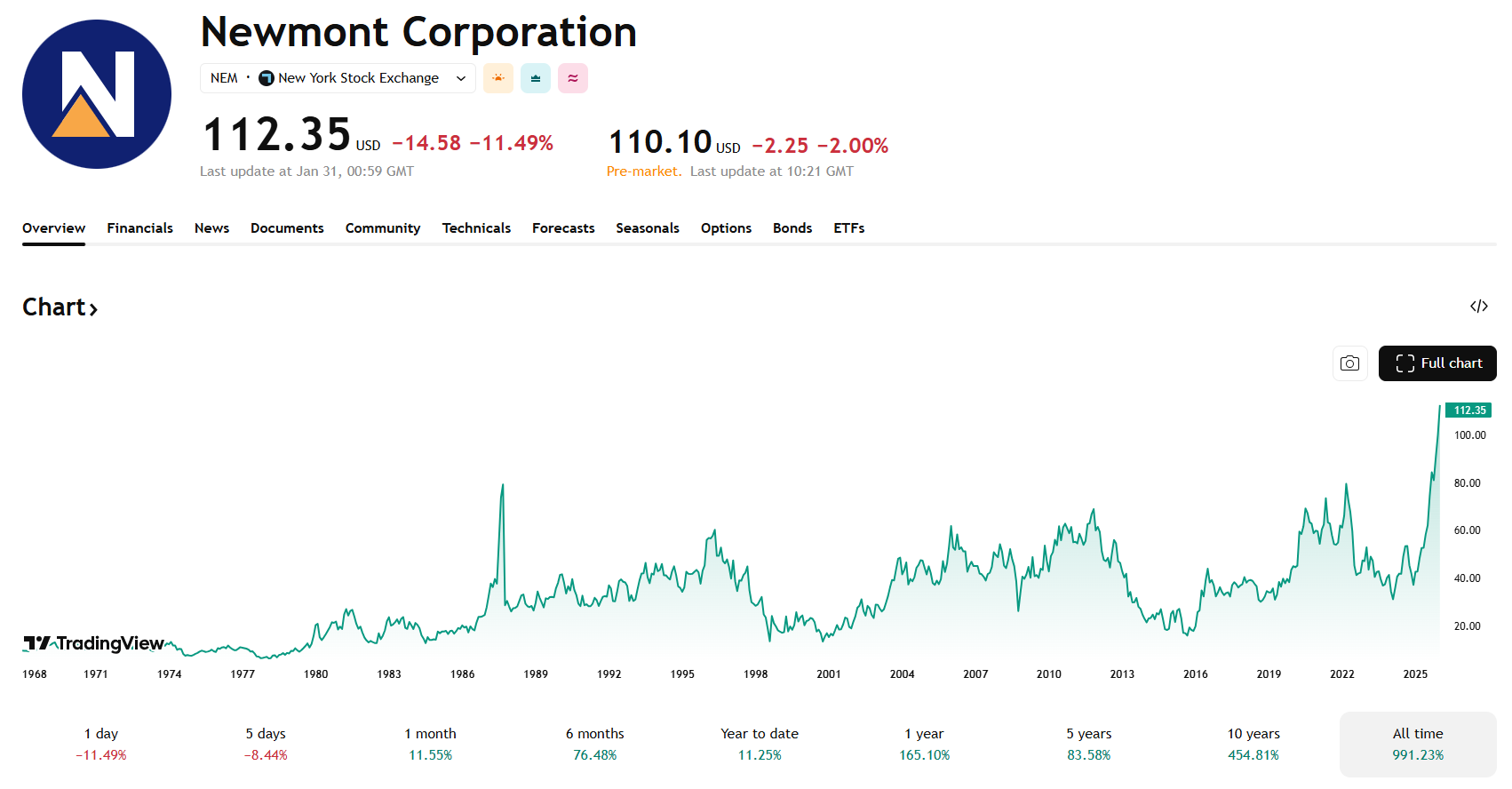Go to the News tab

pyautogui.click(x=212, y=228)
